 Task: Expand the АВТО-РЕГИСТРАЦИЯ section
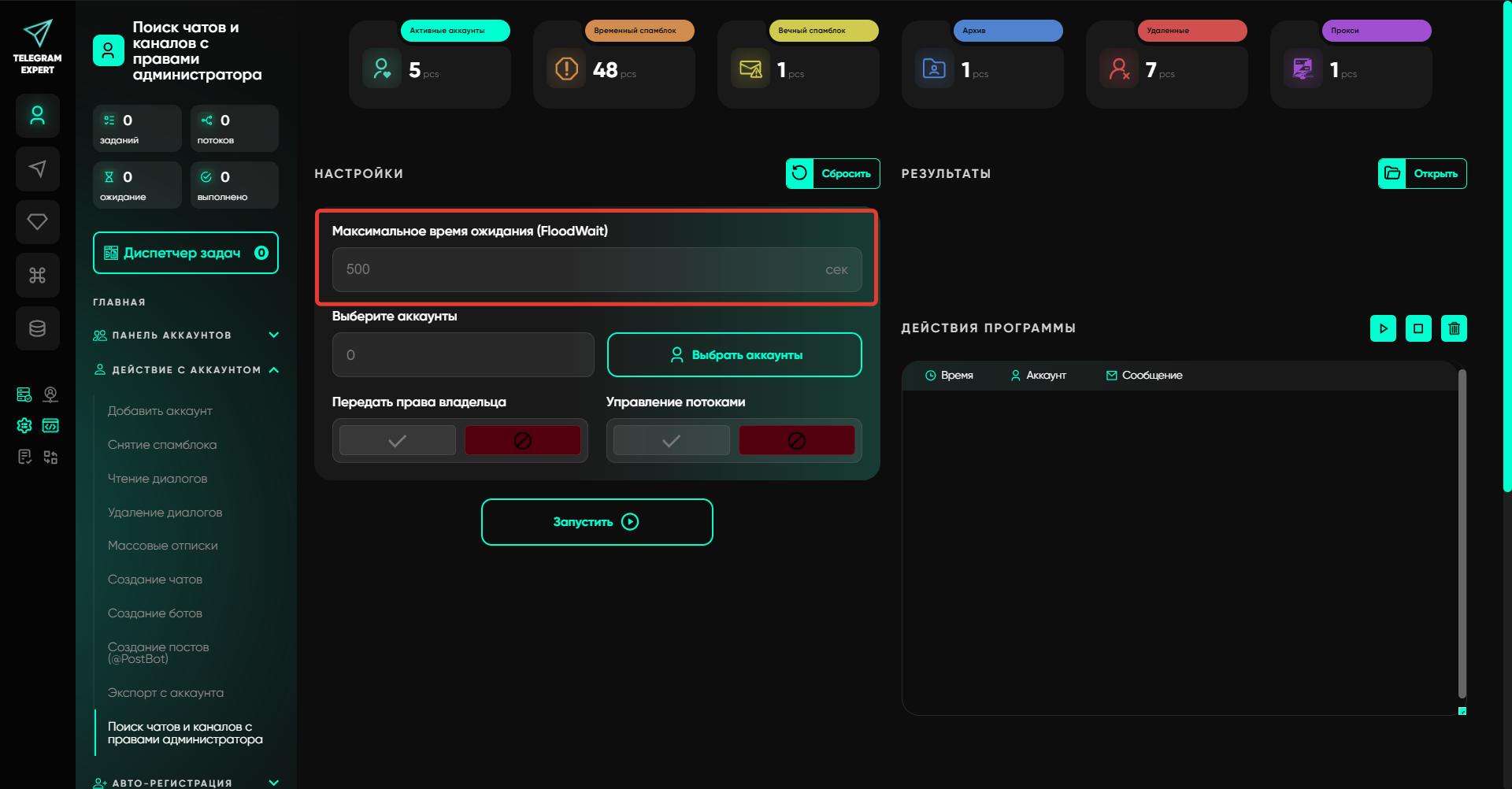coord(273,782)
